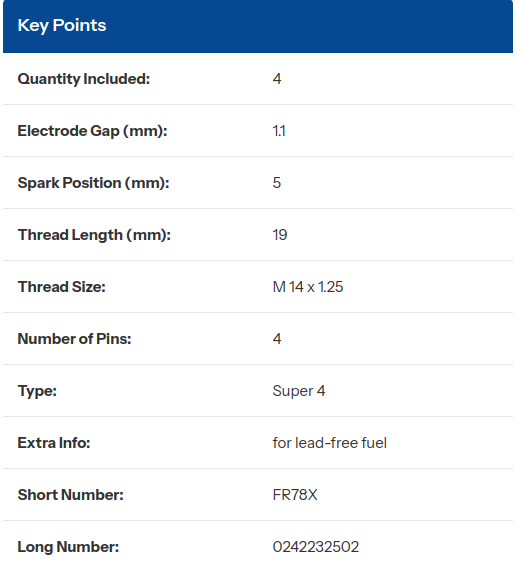Click the thread length value 19
This screenshot has height=572, width=515.
pyautogui.click(x=280, y=235)
